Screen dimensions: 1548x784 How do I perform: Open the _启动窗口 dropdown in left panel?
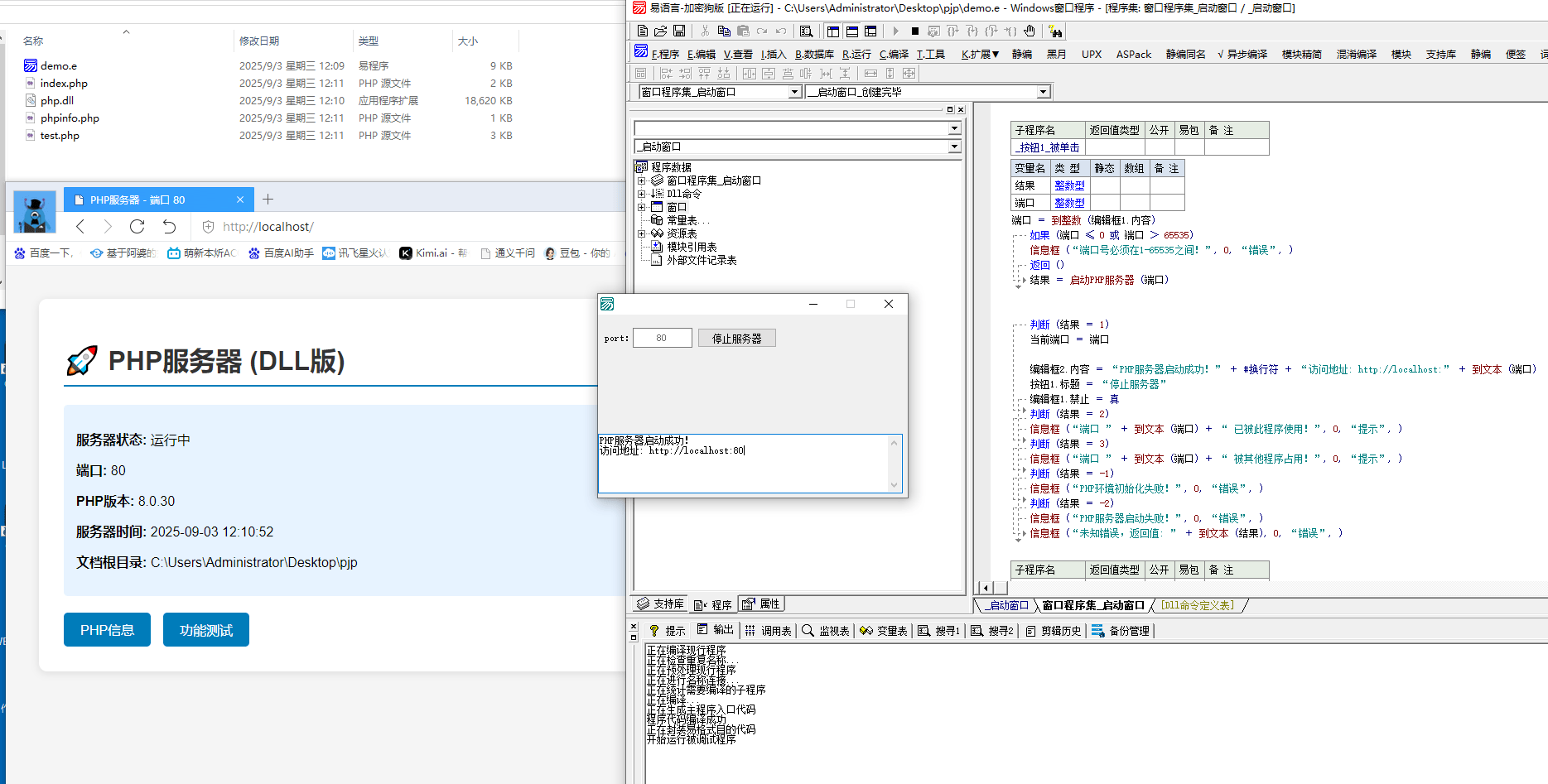(x=954, y=147)
